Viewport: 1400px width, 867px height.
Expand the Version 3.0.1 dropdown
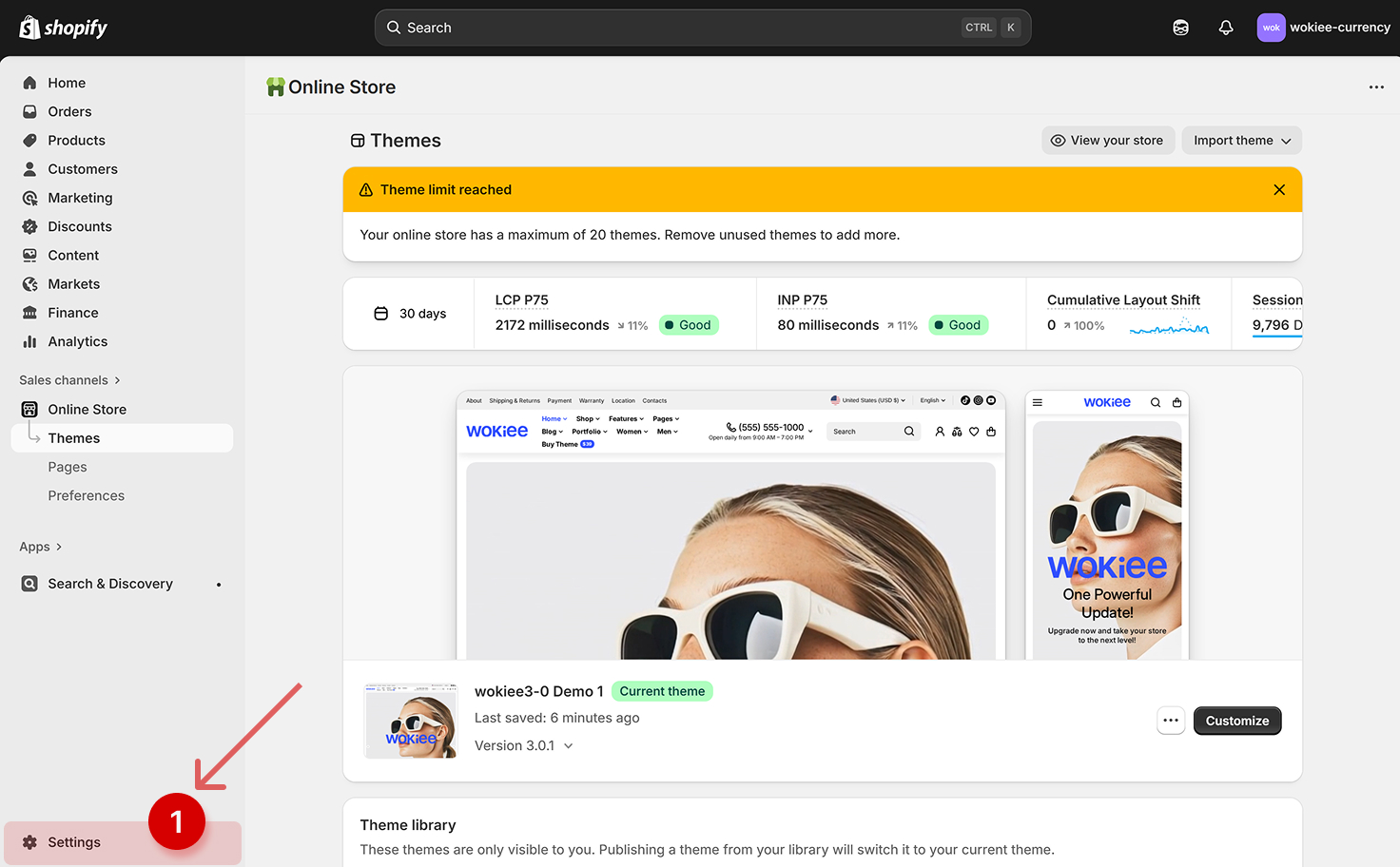[x=524, y=746]
